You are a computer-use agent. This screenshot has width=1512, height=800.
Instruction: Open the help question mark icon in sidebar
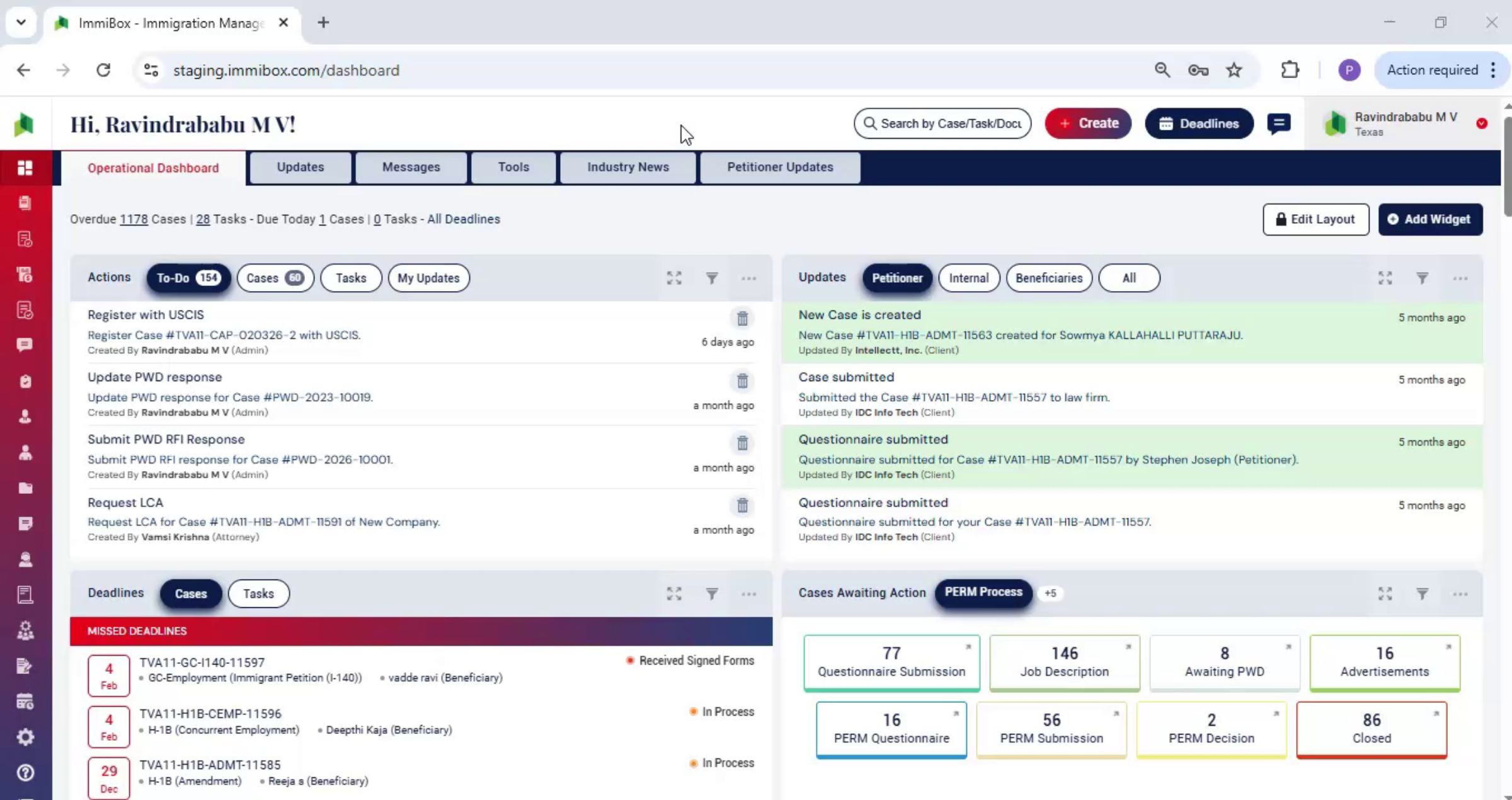pyautogui.click(x=25, y=772)
